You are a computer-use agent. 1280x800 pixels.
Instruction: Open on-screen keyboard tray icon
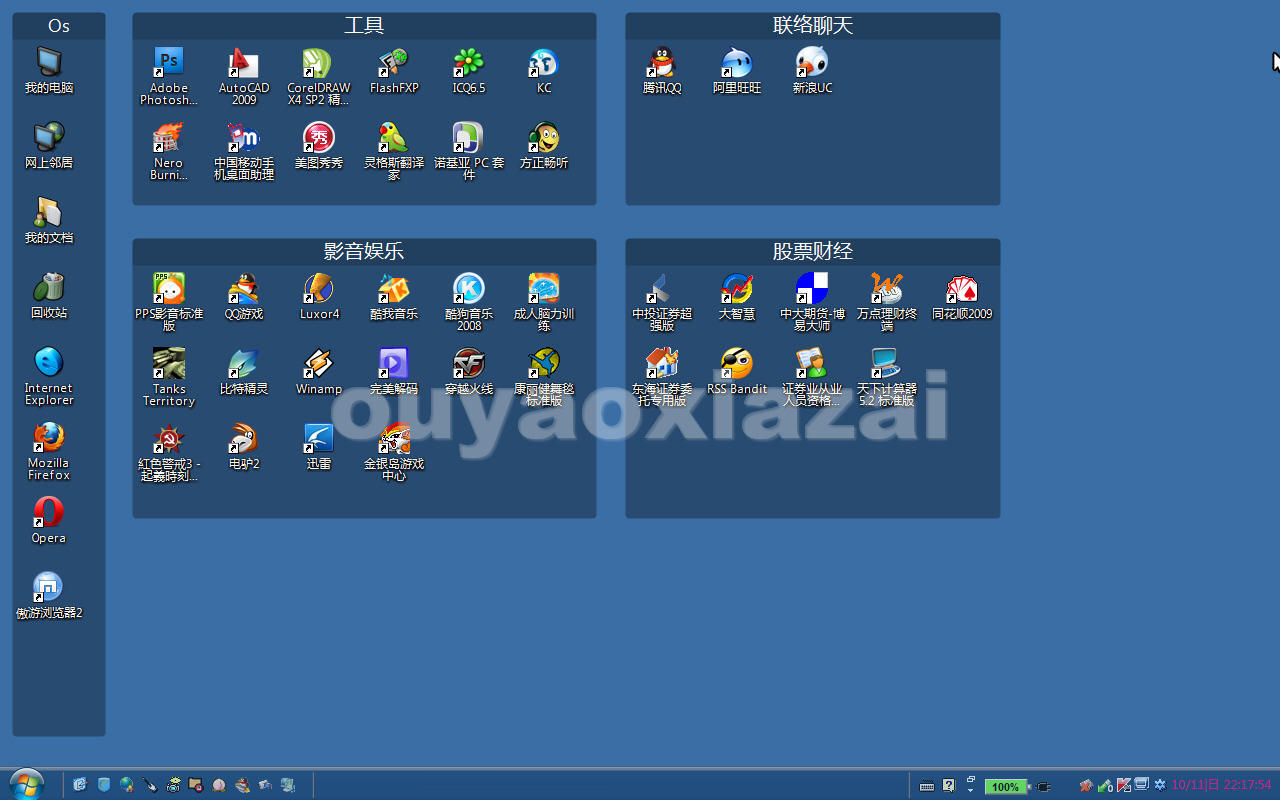pos(927,786)
